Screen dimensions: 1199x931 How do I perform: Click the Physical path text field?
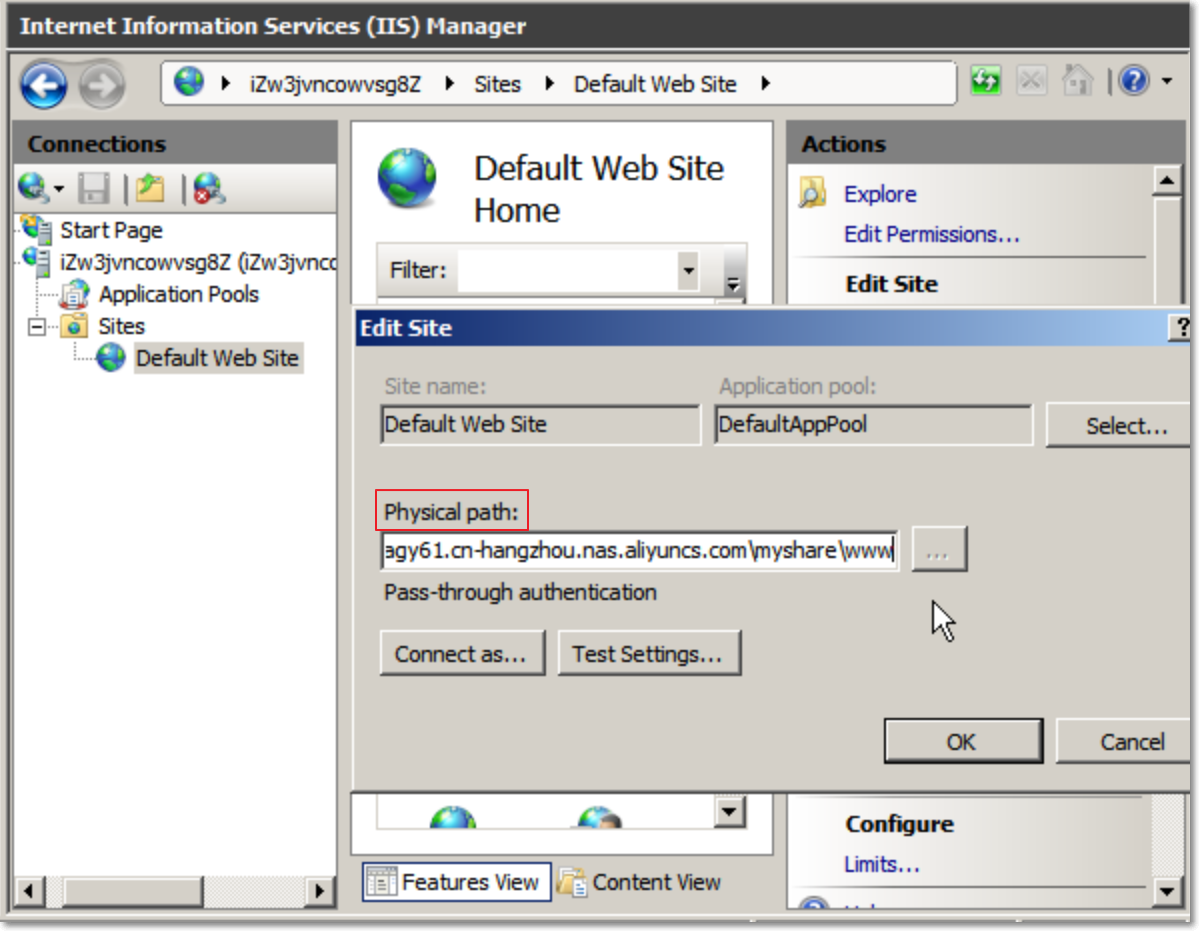[638, 551]
